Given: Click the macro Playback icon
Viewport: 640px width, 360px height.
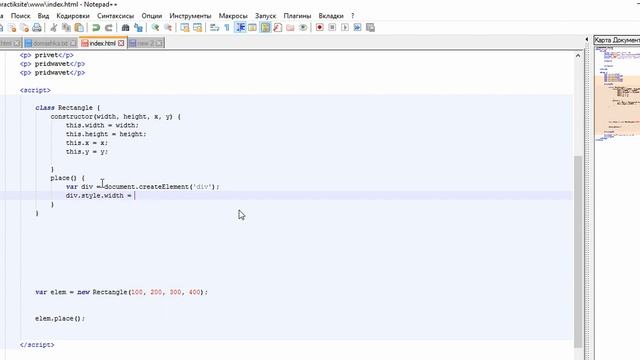Looking at the screenshot, I should (x=345, y=28).
